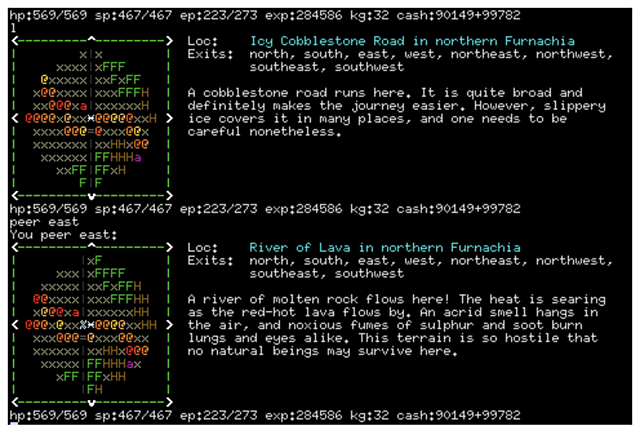Click the right arrow on the Icy Cobblestone map's middle row

click(x=169, y=119)
